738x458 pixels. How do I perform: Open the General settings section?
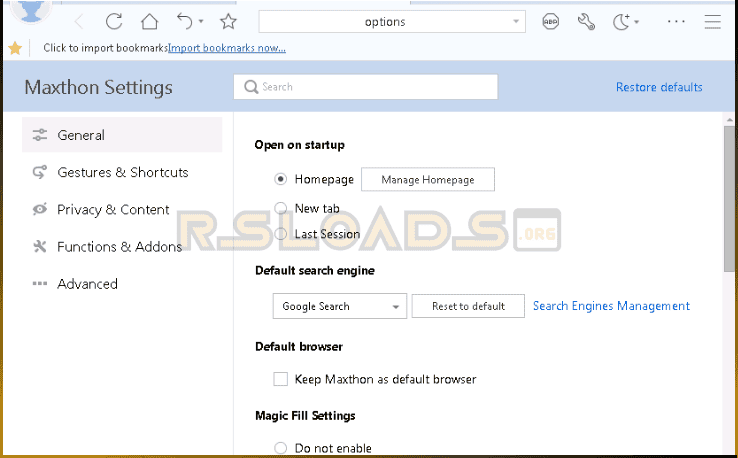click(122, 135)
